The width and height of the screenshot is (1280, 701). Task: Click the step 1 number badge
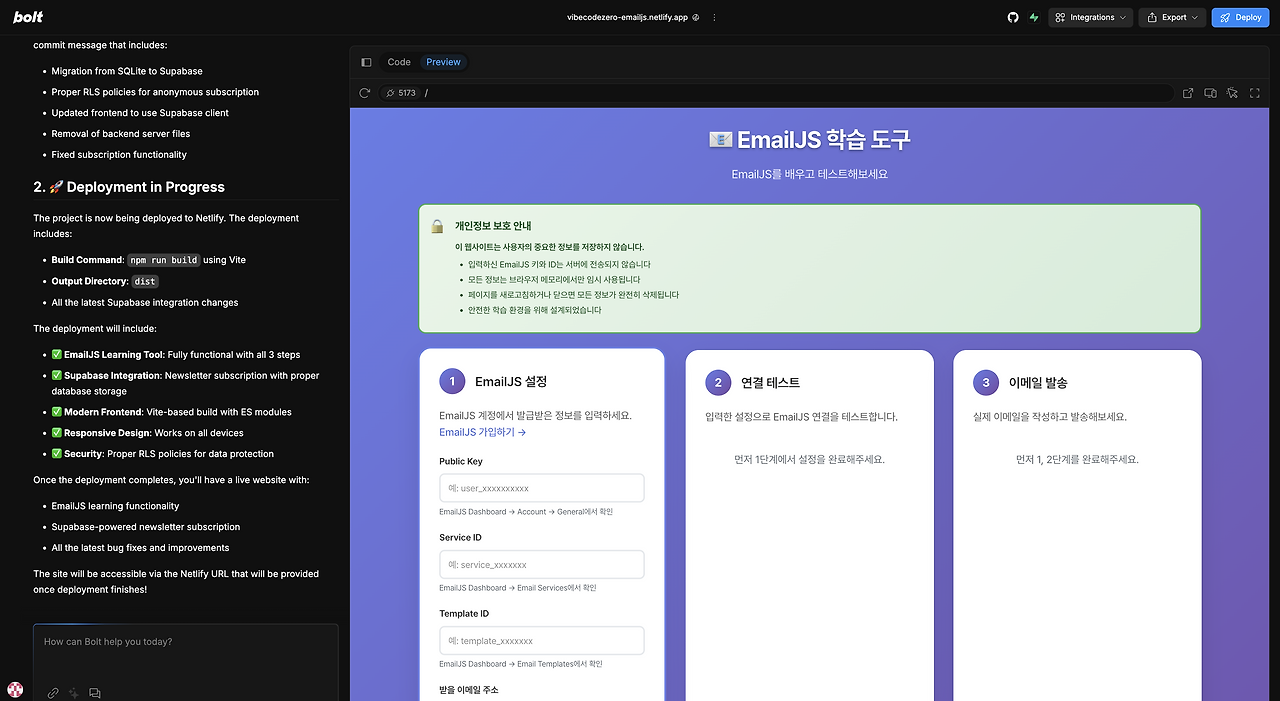tap(452, 382)
